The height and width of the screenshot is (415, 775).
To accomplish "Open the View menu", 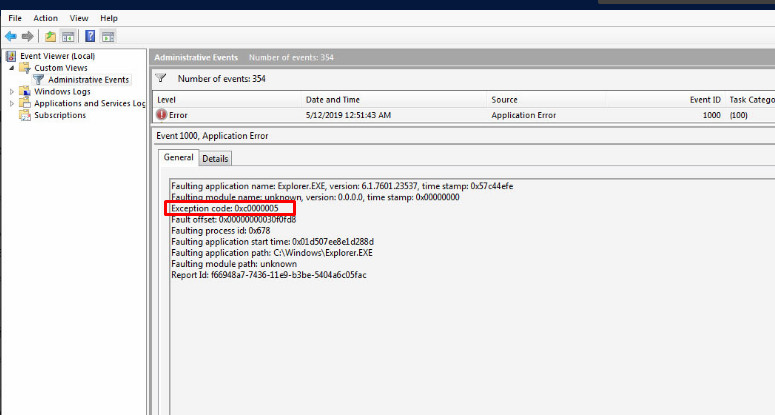I will (79, 18).
